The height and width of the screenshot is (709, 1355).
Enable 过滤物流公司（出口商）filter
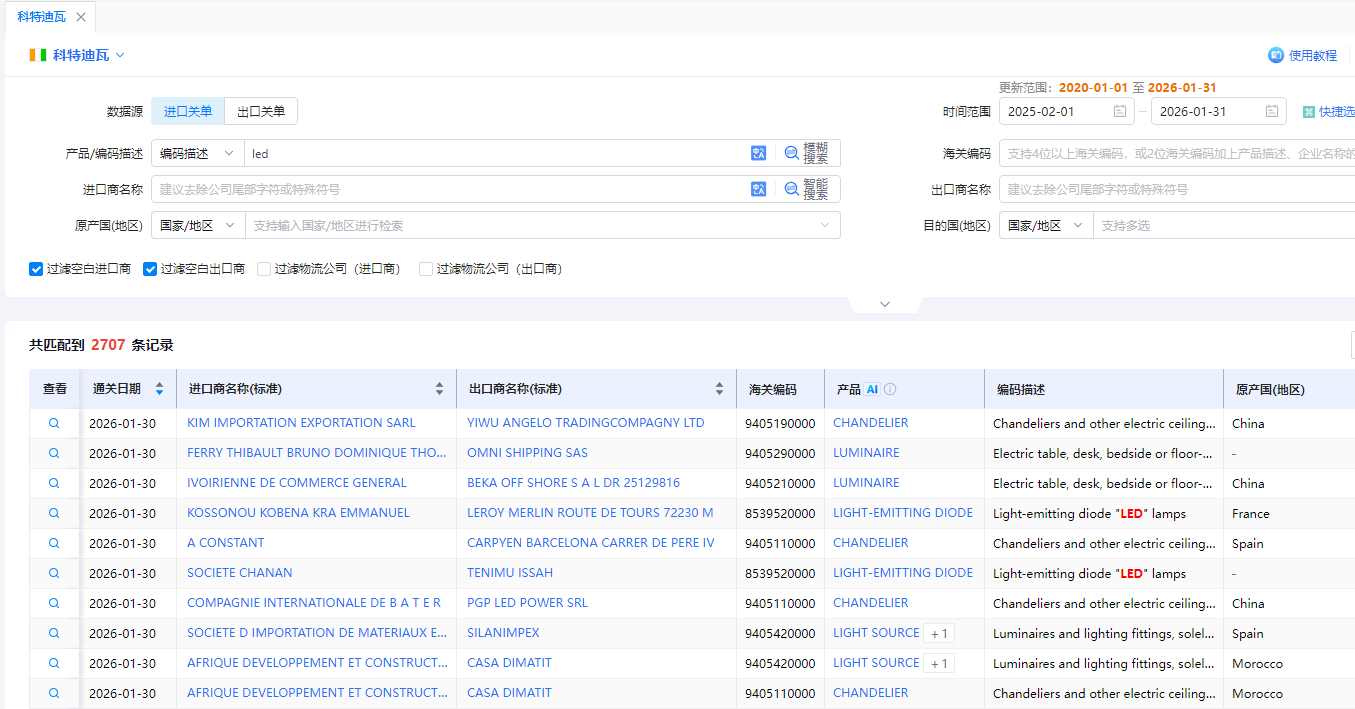(x=425, y=268)
